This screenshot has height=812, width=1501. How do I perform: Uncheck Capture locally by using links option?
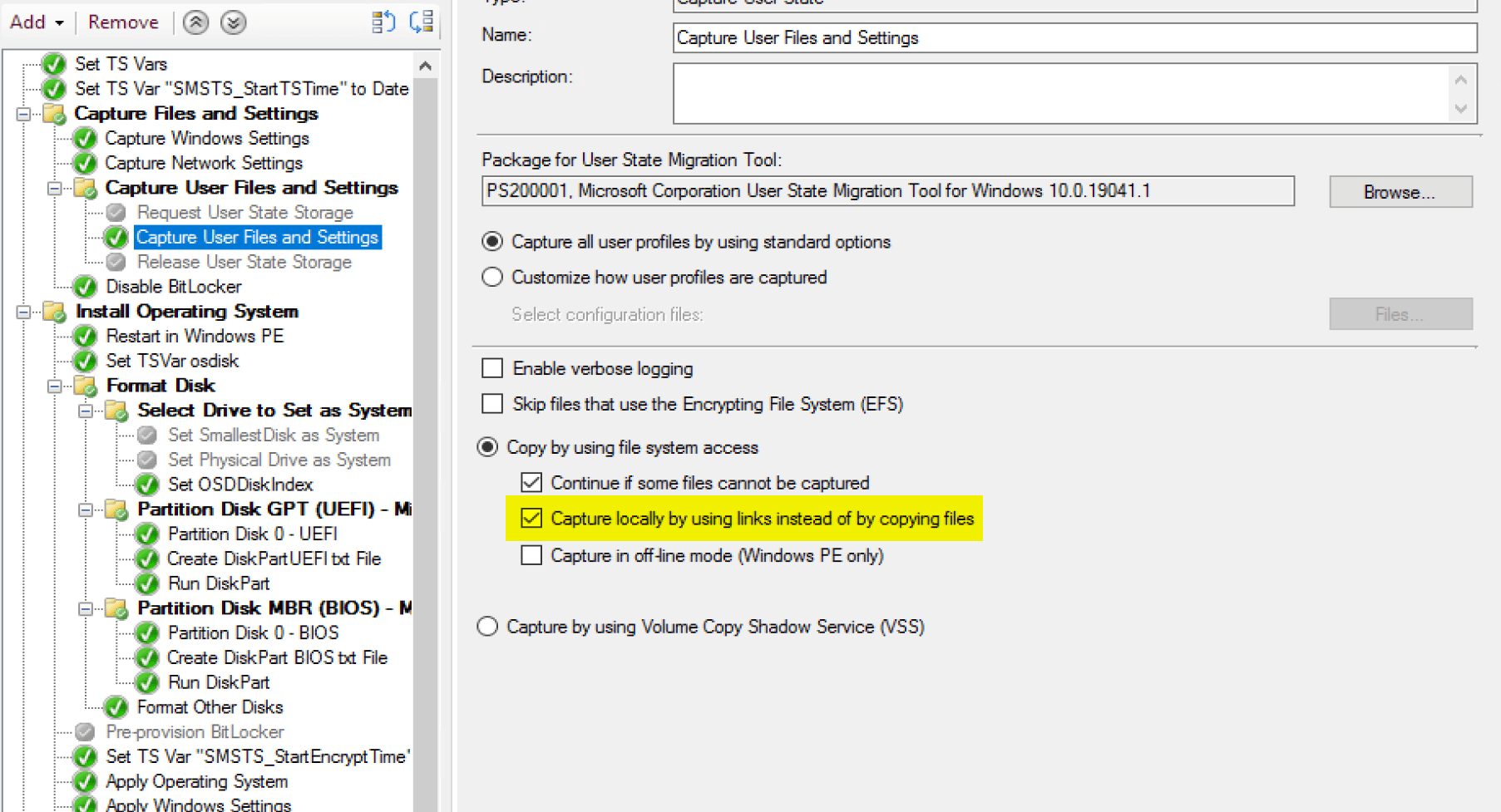coord(531,519)
